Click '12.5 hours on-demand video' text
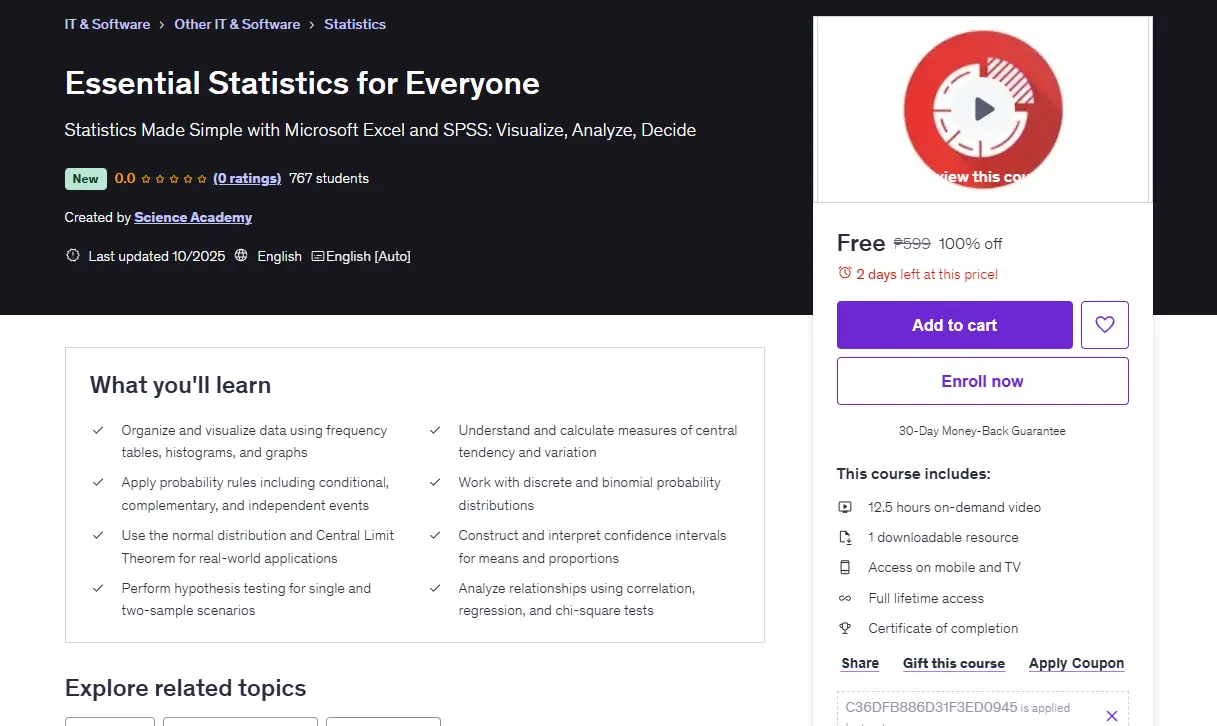 click(x=954, y=507)
